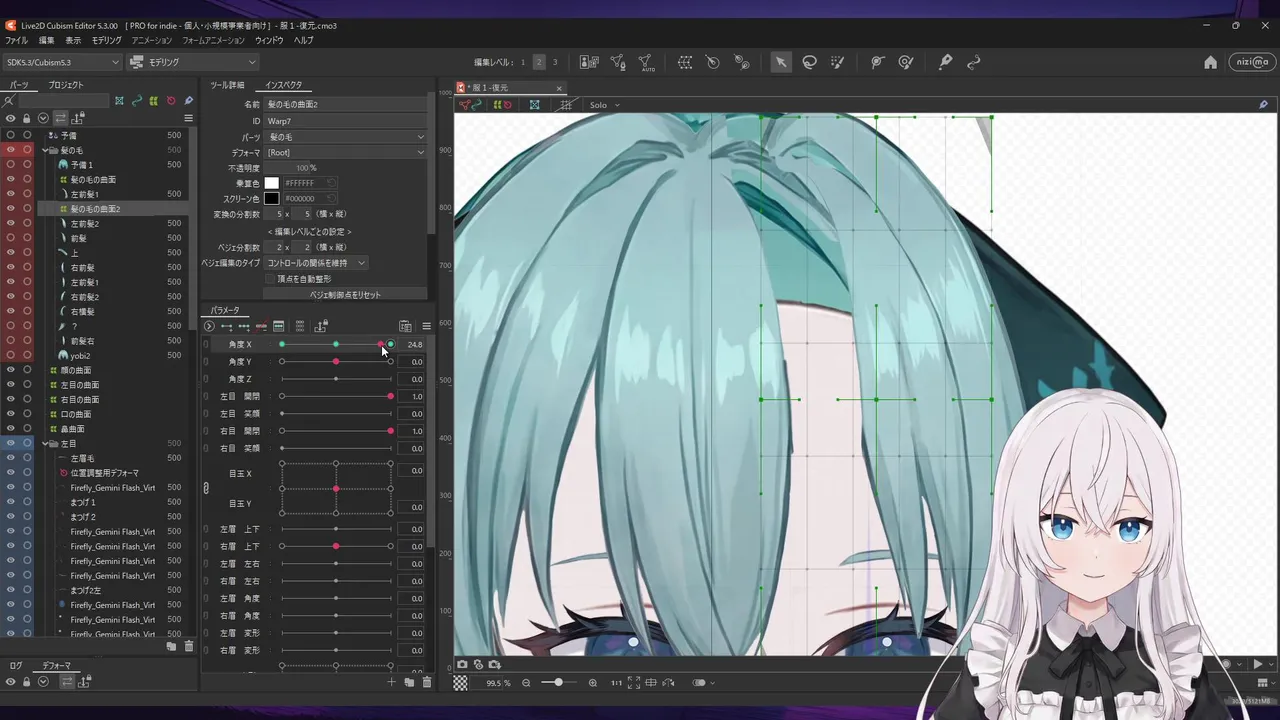
Task: Click the fit to screen icon
Action: pos(634,683)
